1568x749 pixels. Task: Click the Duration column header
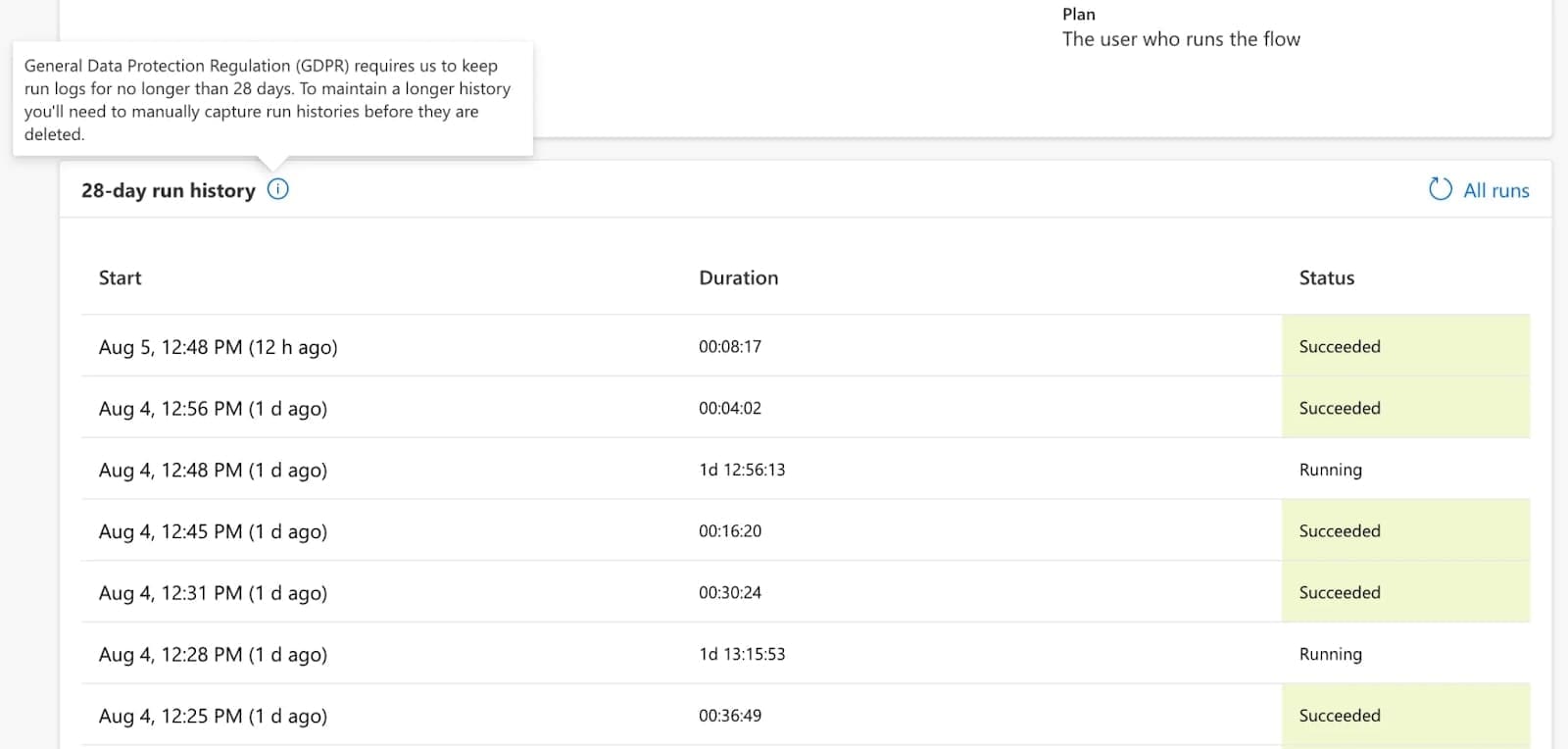739,277
